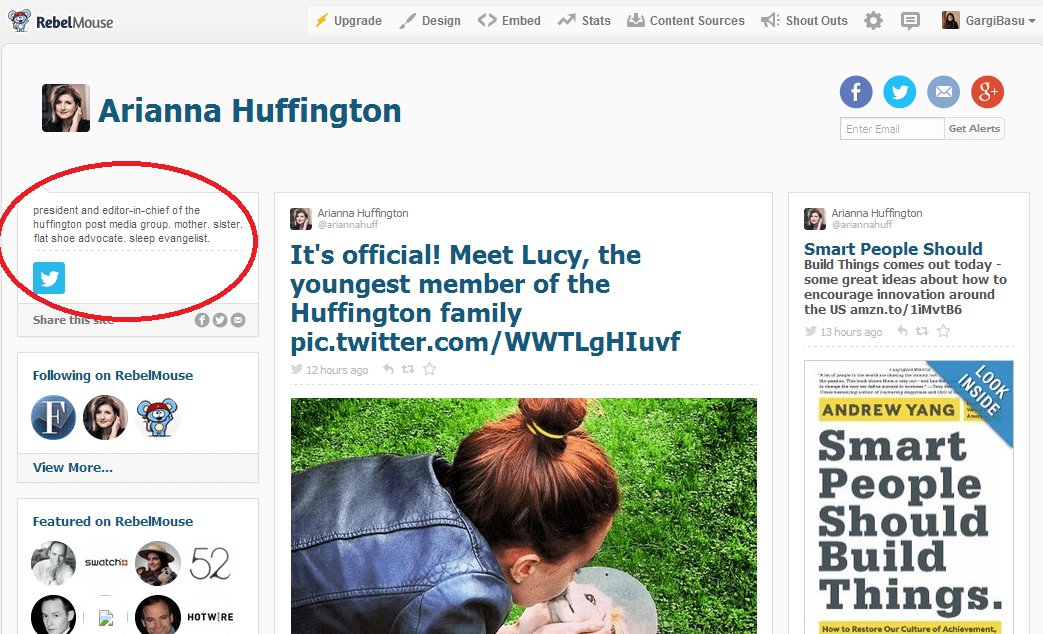1043x634 pixels.
Task: Click author avatar on Smart People Should post
Action: (815, 219)
